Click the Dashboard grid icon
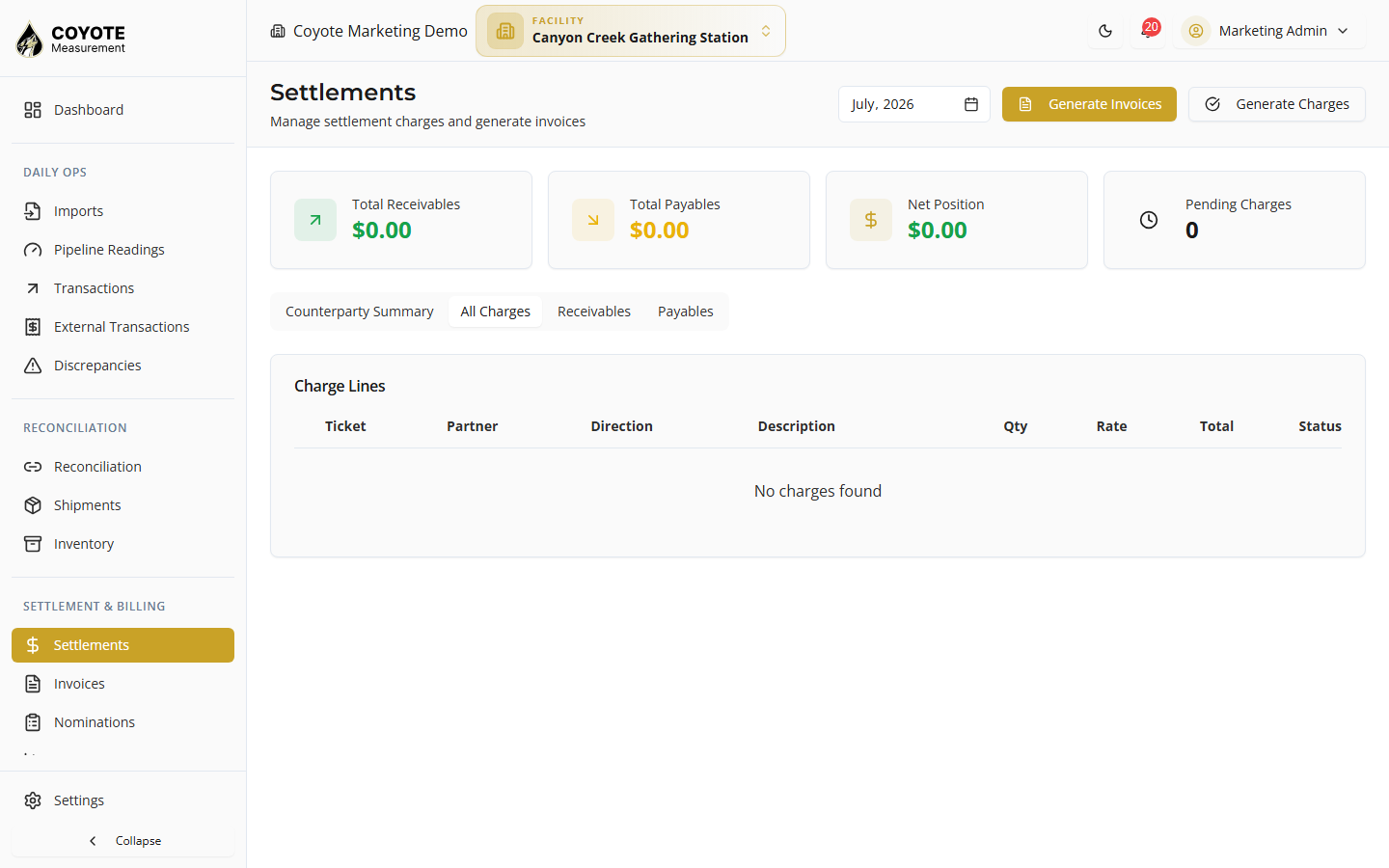1389x868 pixels. [x=33, y=110]
